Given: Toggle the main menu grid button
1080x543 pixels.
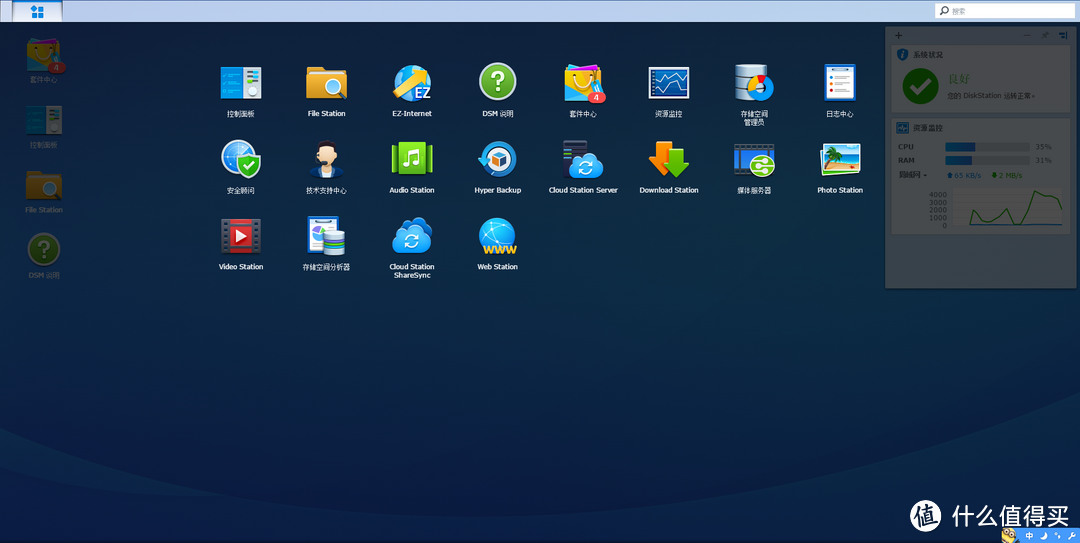Looking at the screenshot, I should click(x=37, y=11).
